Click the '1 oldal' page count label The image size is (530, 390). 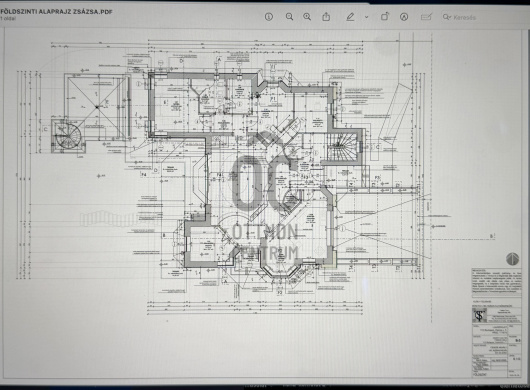point(8,19)
